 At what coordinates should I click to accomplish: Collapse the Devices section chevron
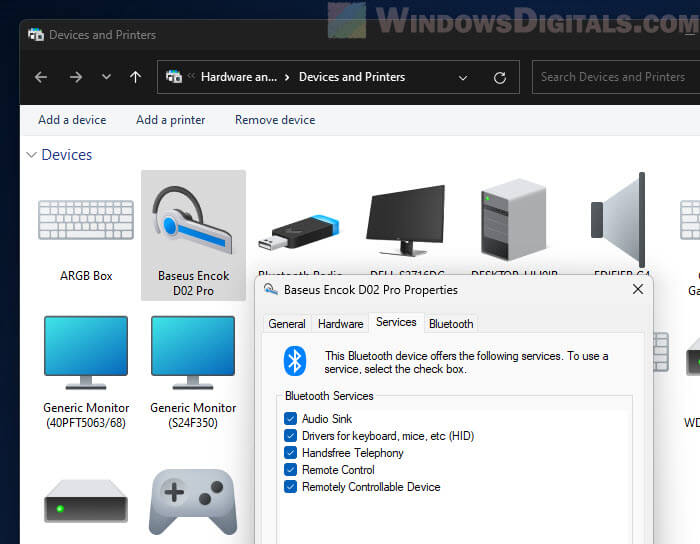click(x=31, y=155)
